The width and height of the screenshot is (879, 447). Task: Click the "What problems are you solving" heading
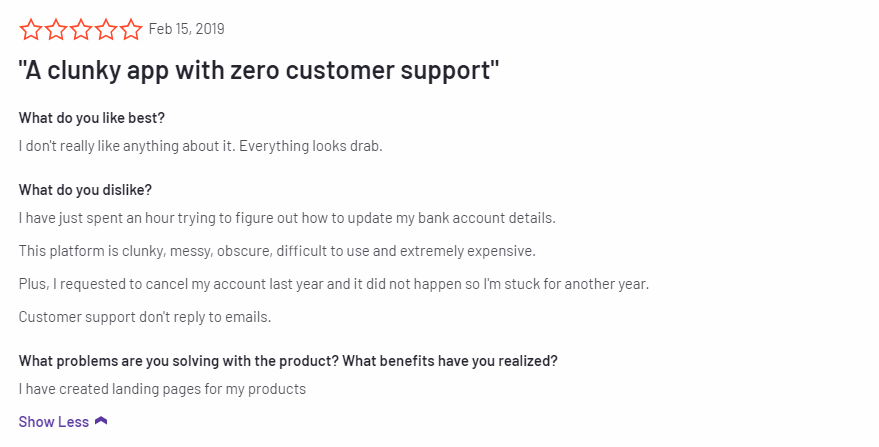pyautogui.click(x=288, y=361)
